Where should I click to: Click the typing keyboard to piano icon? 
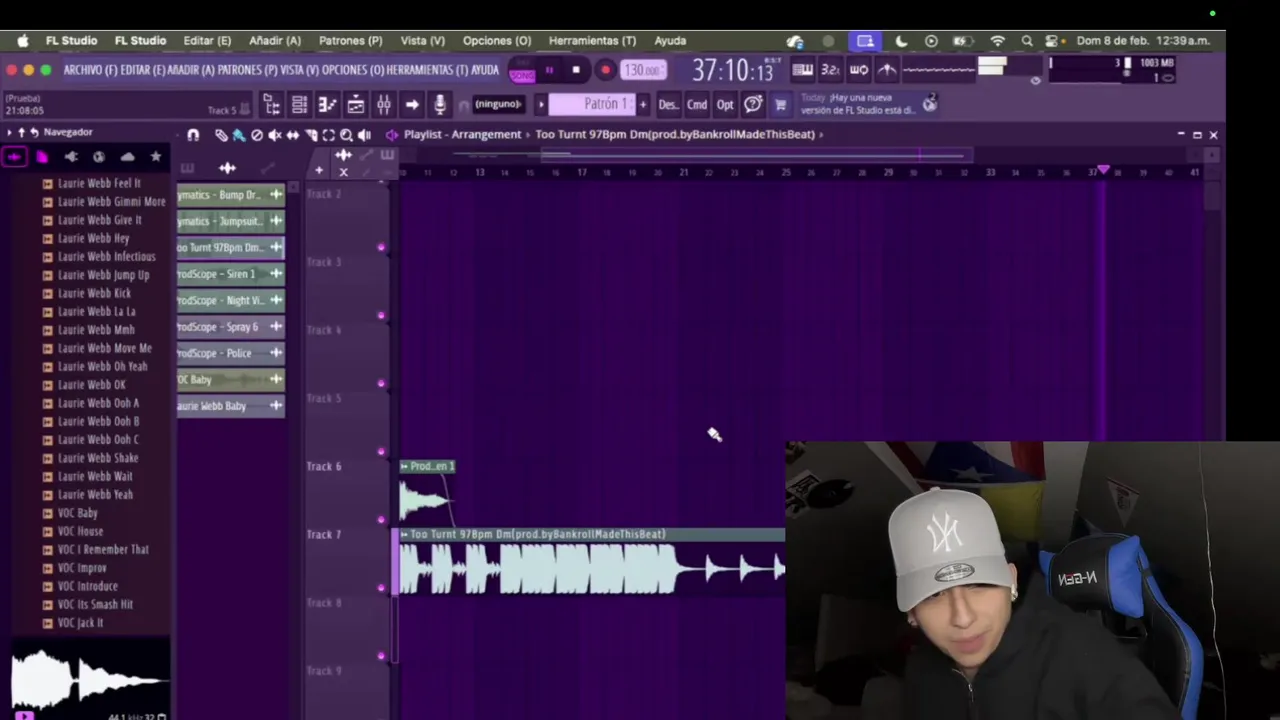(802, 70)
